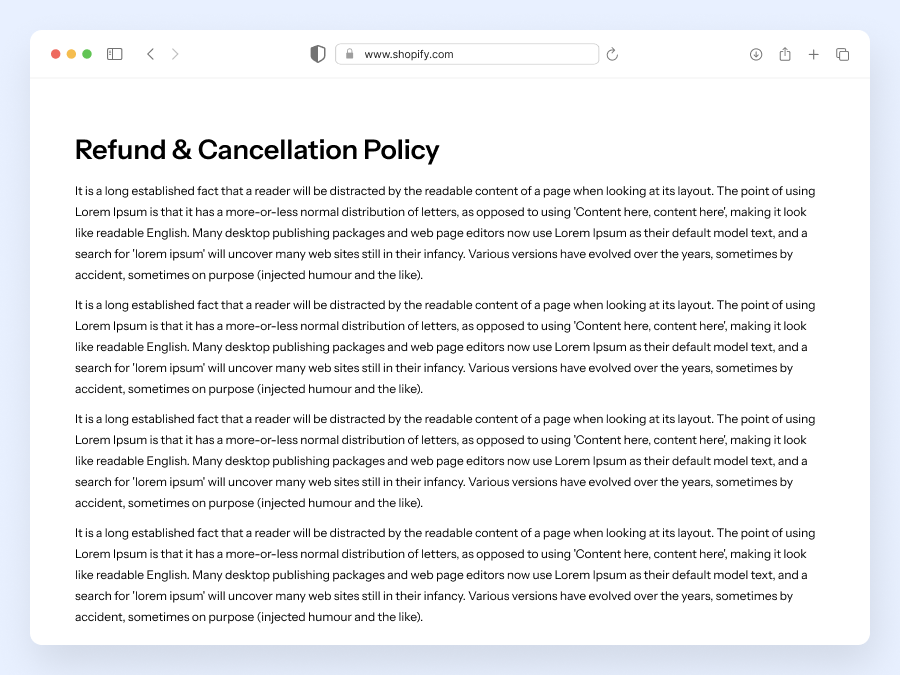This screenshot has width=900, height=675.
Task: Click the yellow minimize window button
Action: click(71, 54)
